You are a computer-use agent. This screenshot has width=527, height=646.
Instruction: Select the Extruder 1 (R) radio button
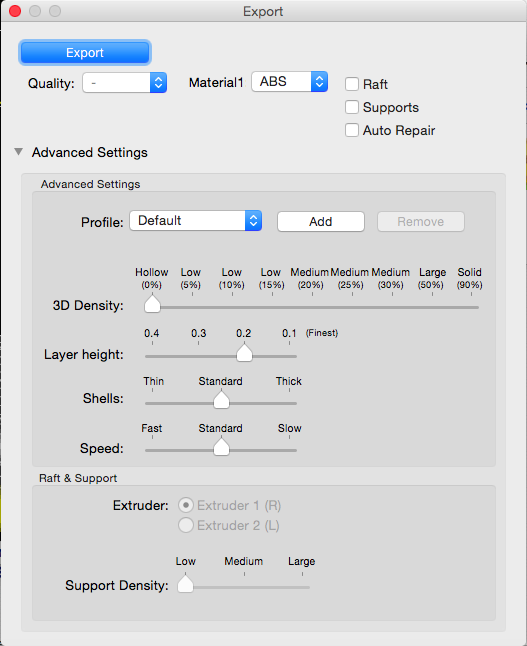pos(186,505)
